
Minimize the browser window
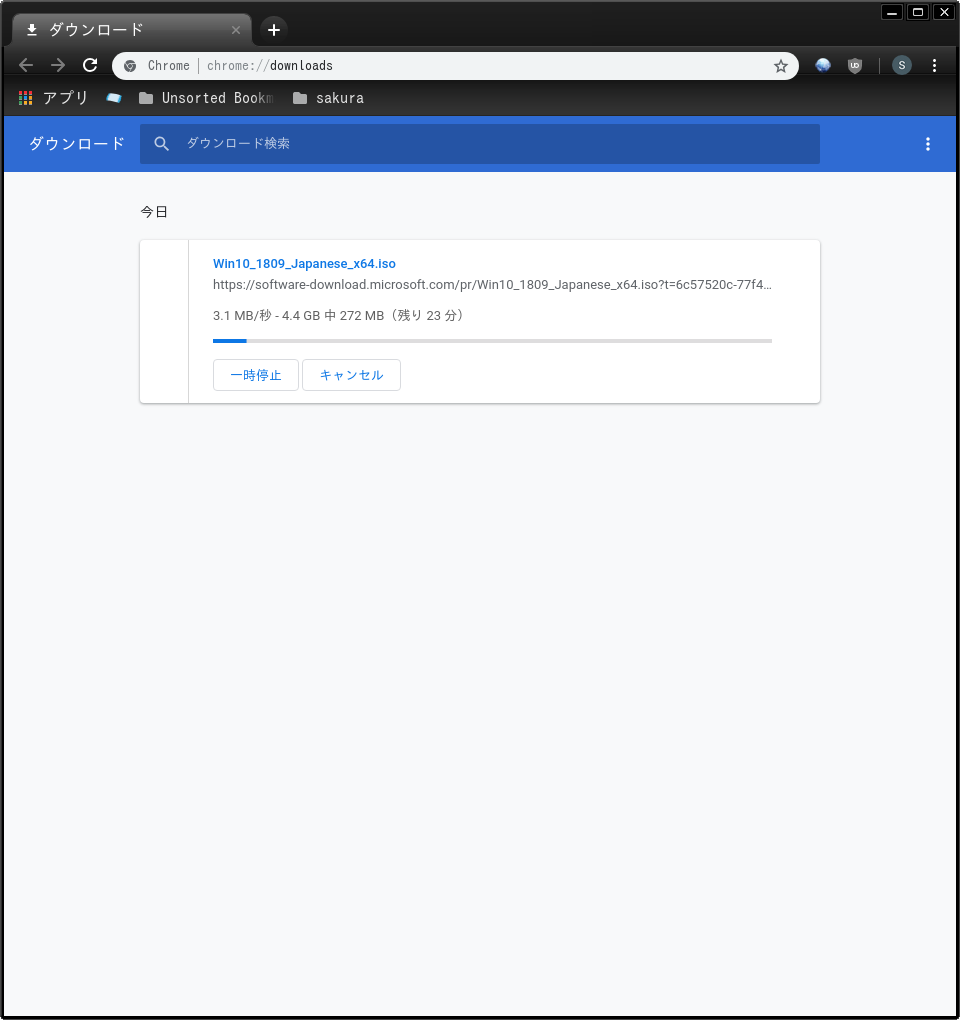(892, 12)
